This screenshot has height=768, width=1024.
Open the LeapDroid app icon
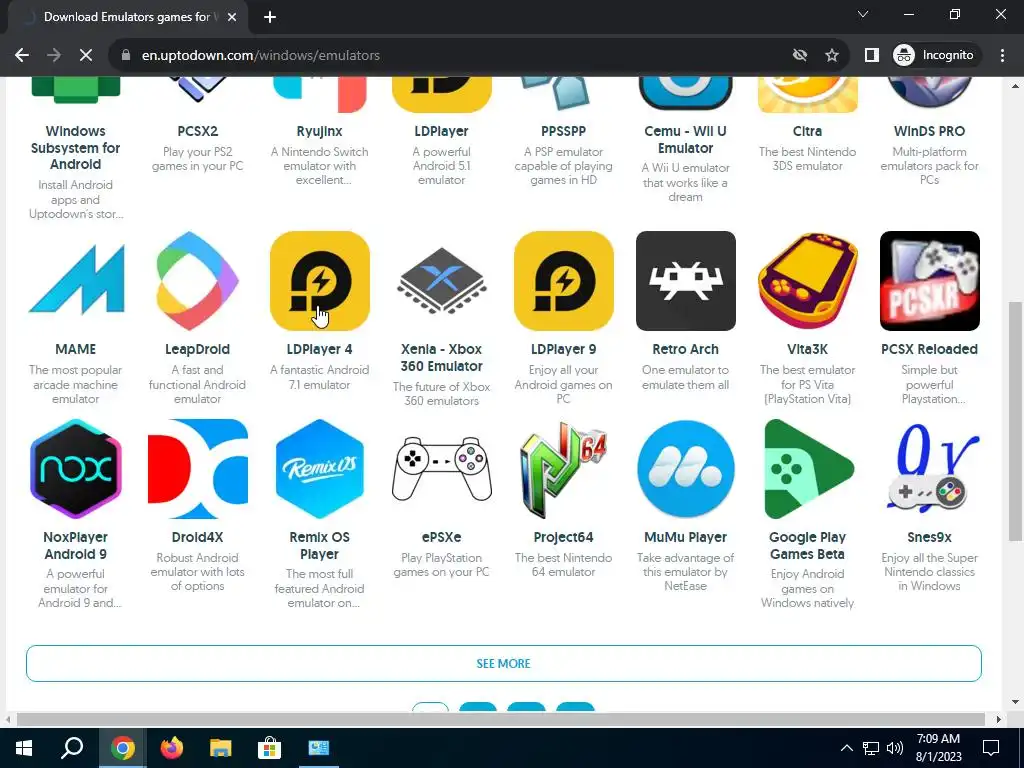[x=197, y=281]
